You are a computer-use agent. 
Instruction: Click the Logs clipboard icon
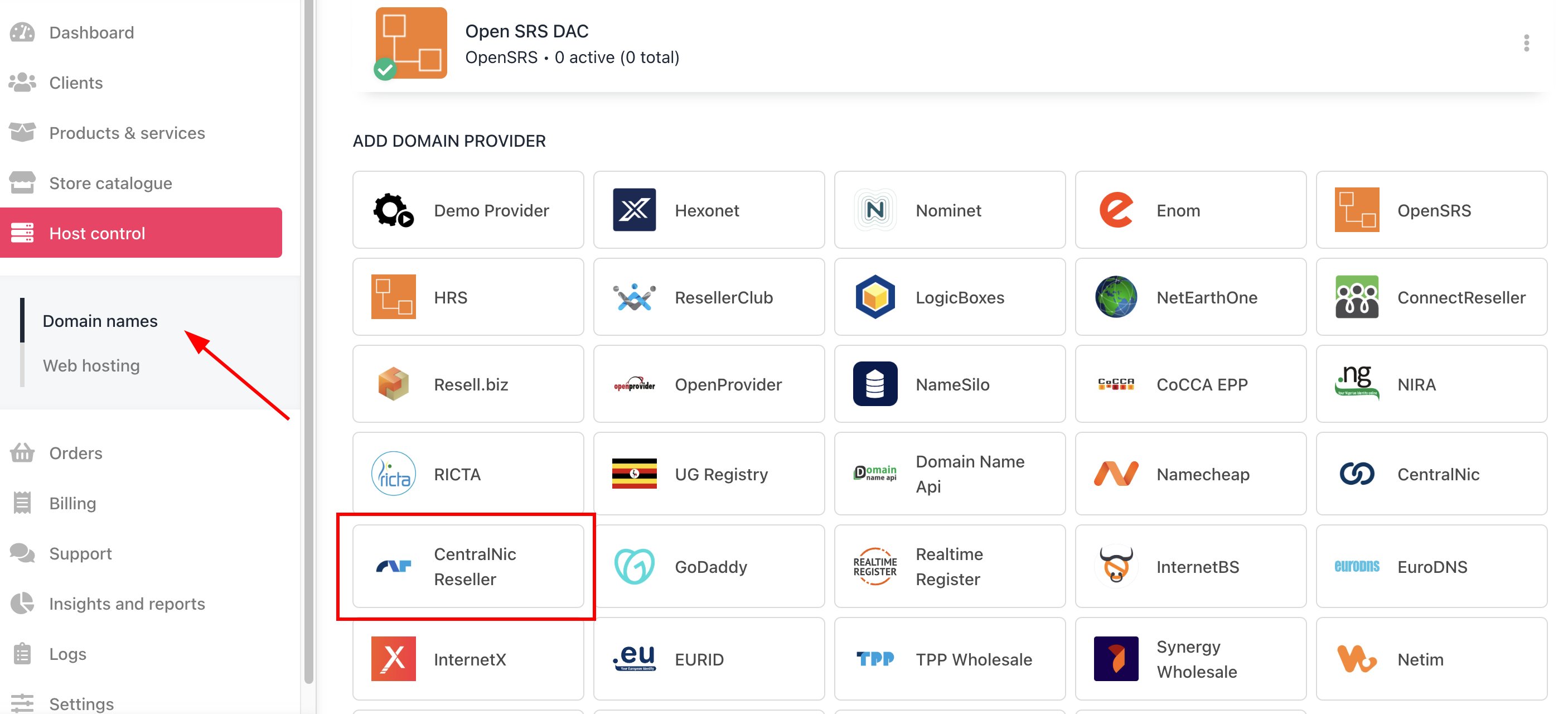tap(22, 654)
